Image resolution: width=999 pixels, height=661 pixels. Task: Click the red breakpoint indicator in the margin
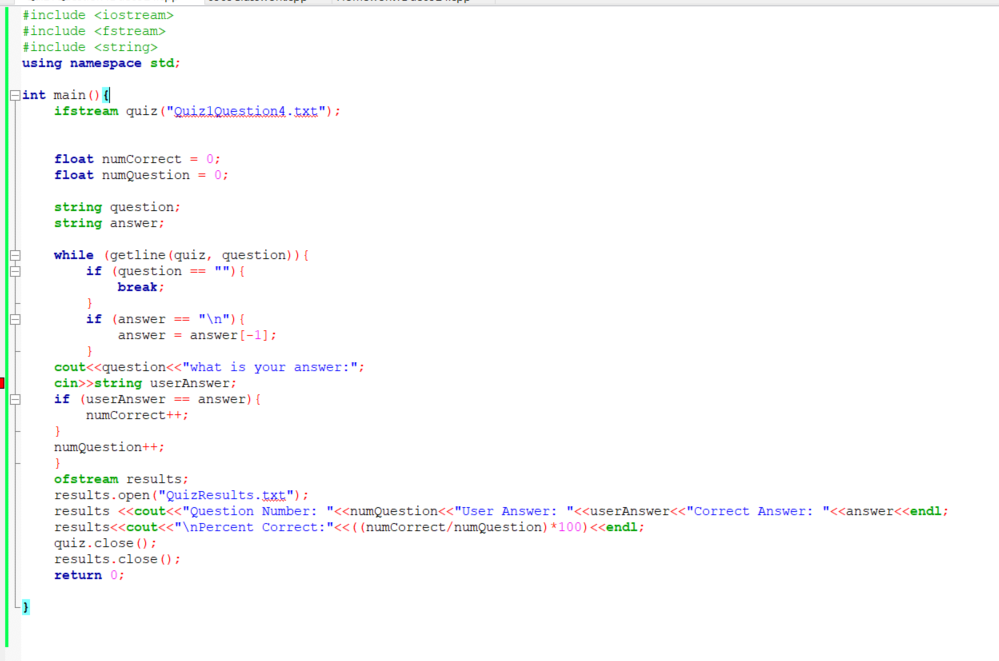(4, 383)
